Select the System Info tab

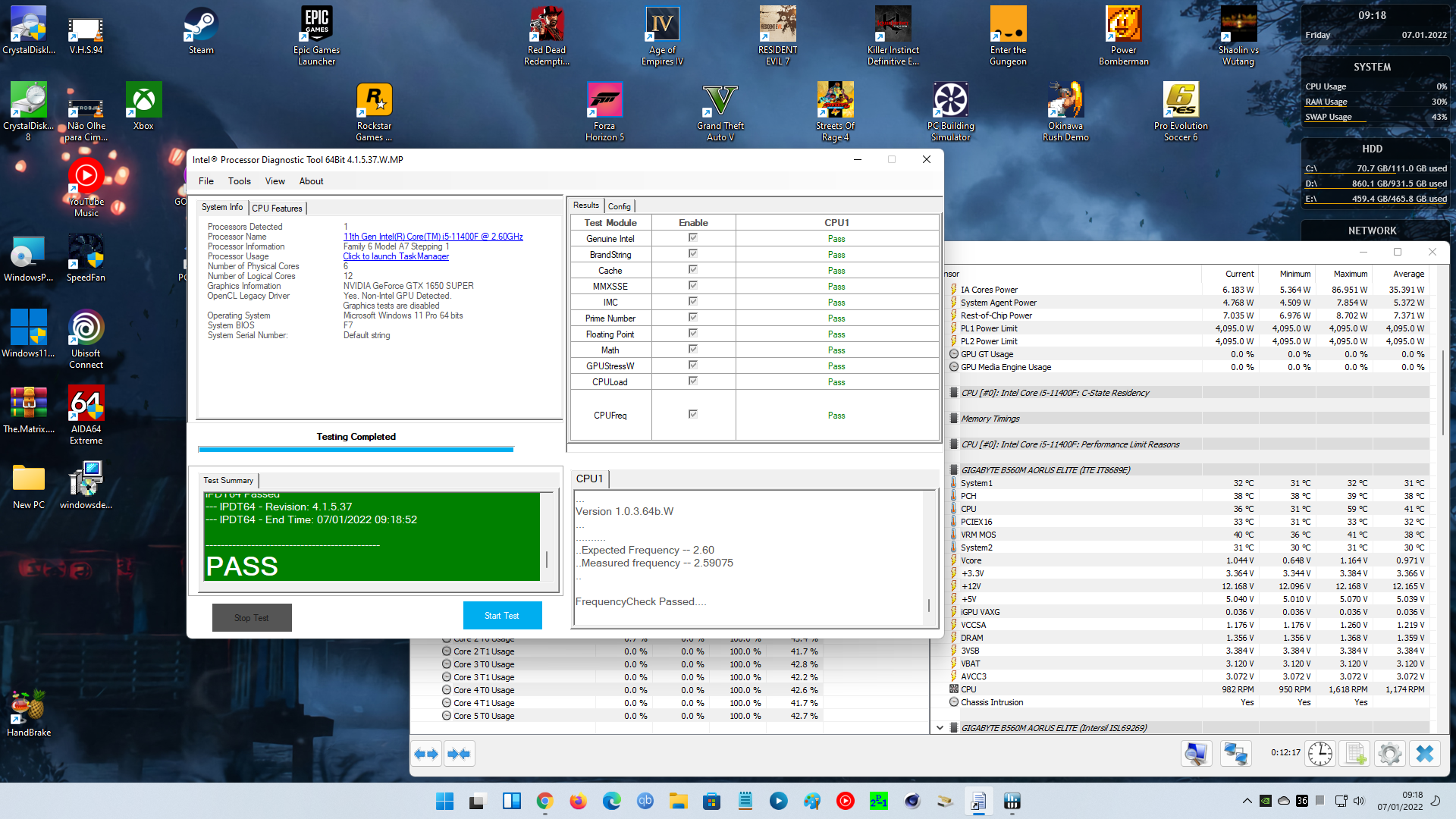click(222, 207)
